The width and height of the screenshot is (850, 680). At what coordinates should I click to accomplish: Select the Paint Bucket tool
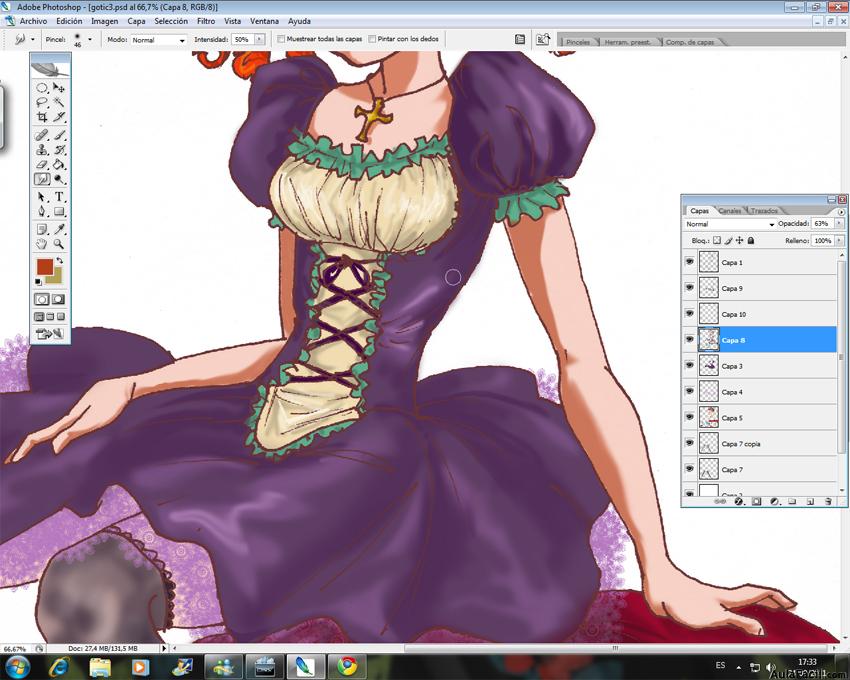(x=59, y=164)
